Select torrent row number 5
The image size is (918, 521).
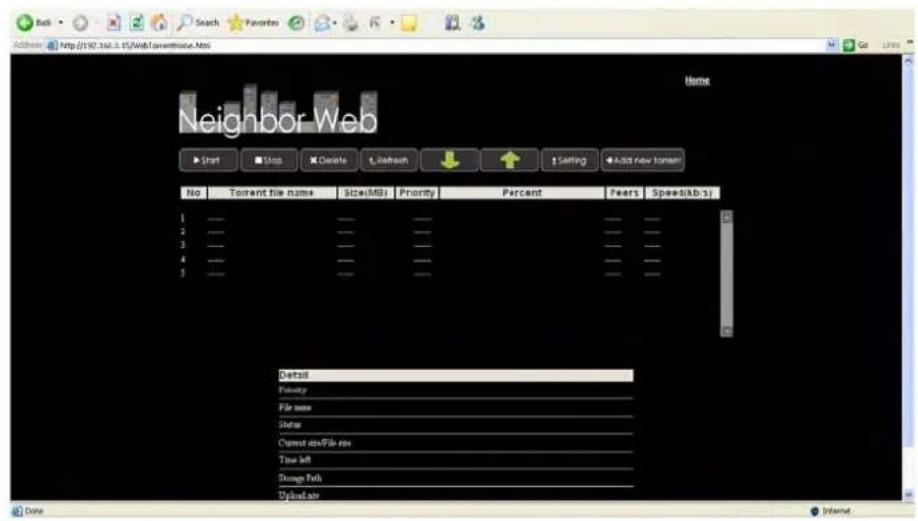tap(422, 273)
